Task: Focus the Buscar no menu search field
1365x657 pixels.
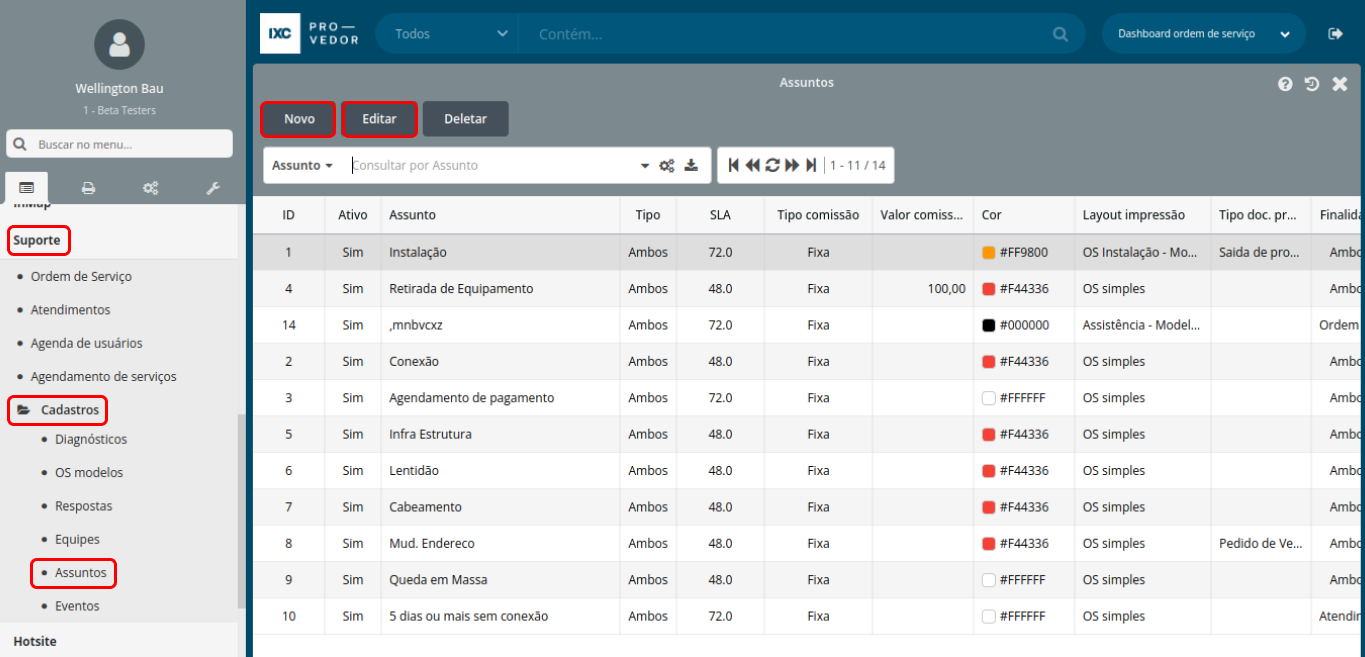Action: point(119,144)
